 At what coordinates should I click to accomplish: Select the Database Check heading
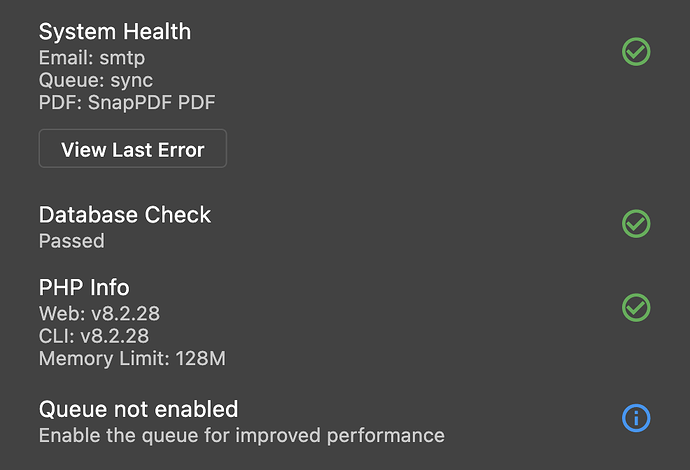coord(125,215)
